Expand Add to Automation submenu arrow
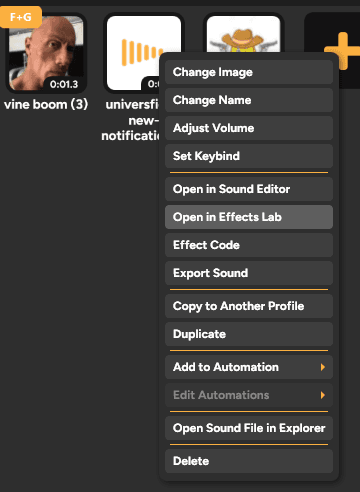The image size is (360, 492). coord(322,367)
